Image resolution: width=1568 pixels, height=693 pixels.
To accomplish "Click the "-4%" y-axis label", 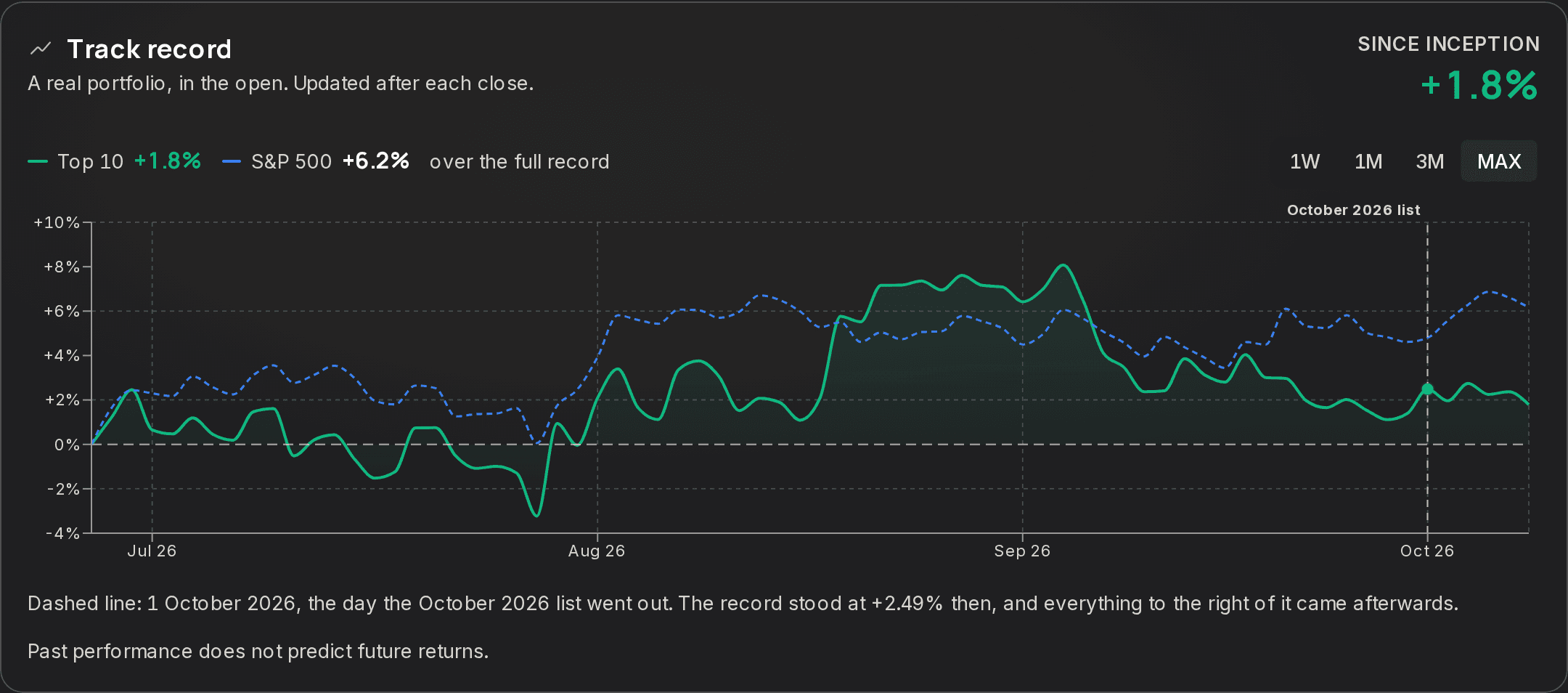I will (63, 533).
